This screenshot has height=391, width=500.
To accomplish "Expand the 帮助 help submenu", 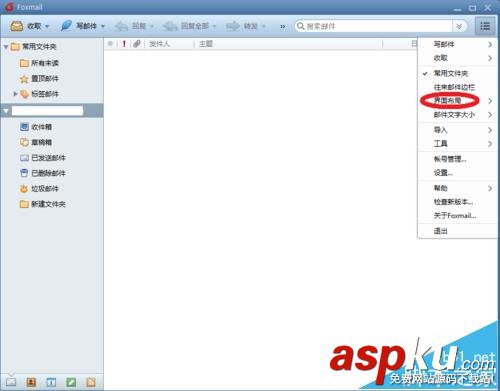I will click(457, 188).
